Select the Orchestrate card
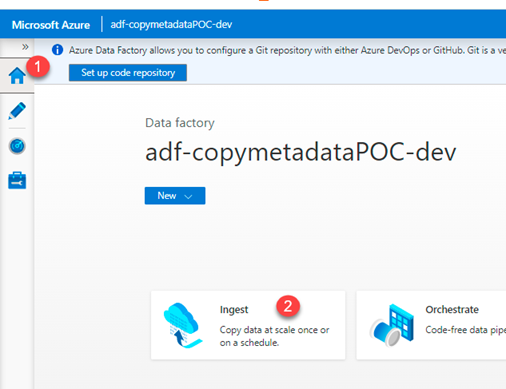Image resolution: width=506 pixels, height=389 pixels. [431, 325]
